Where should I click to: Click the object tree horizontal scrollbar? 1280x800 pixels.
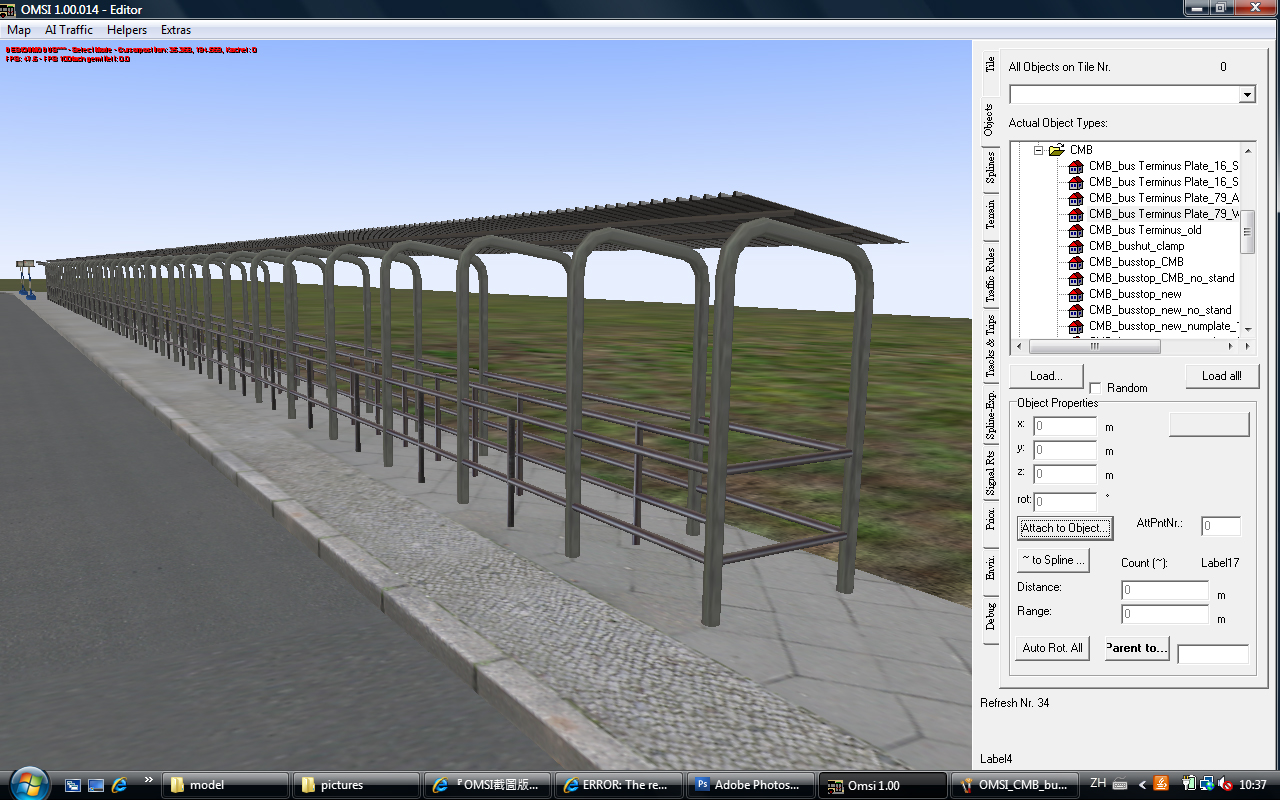(1094, 347)
